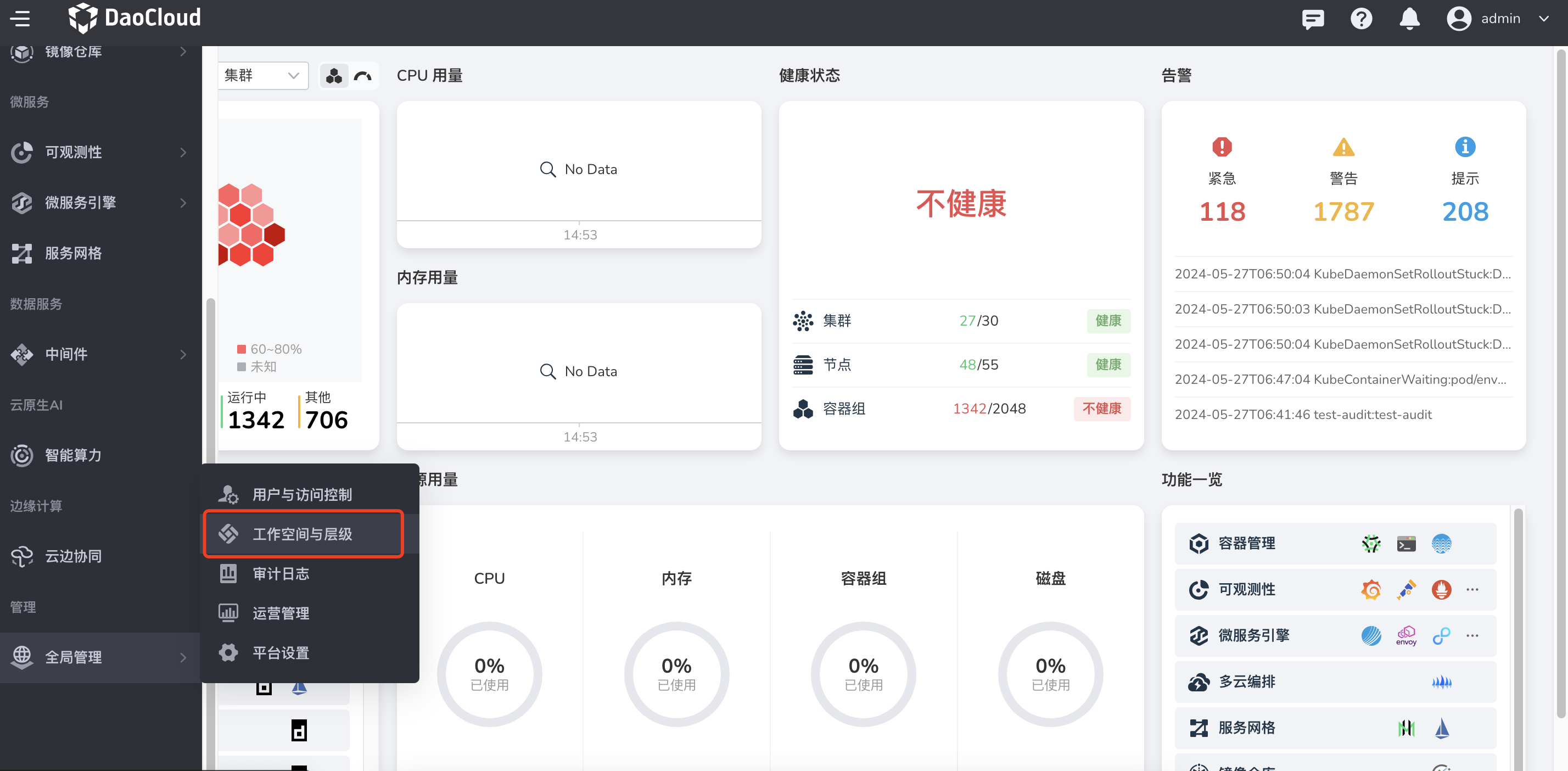Select the Prometheus icon in 功能一览

click(1442, 590)
